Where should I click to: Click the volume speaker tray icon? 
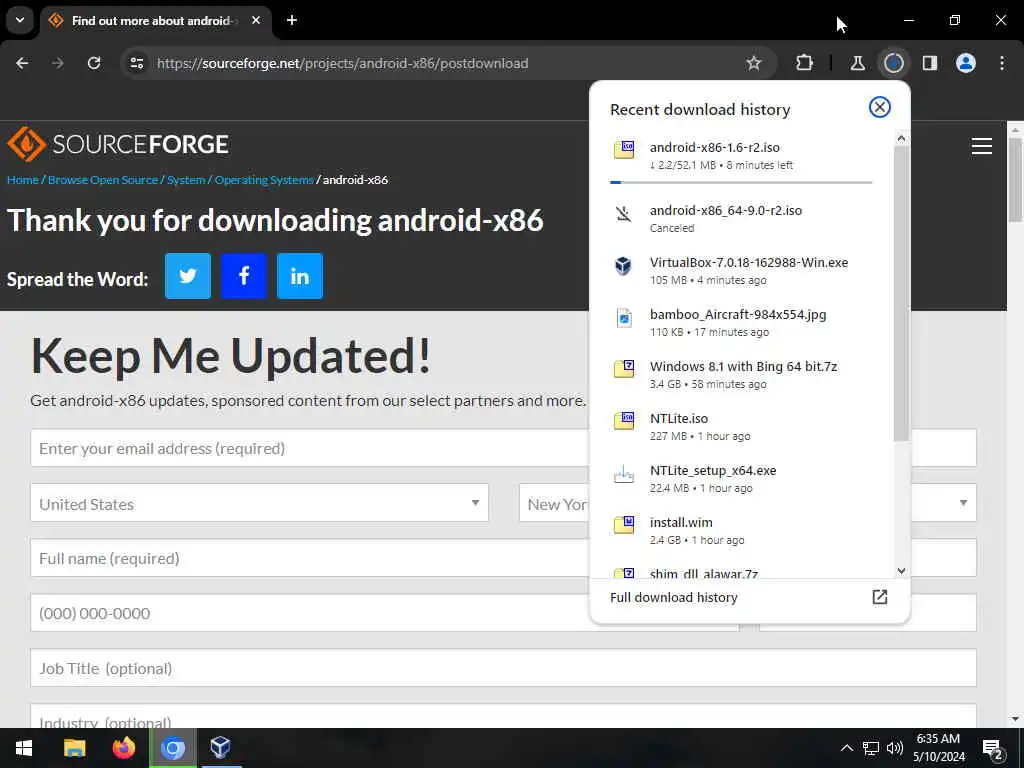(895, 748)
